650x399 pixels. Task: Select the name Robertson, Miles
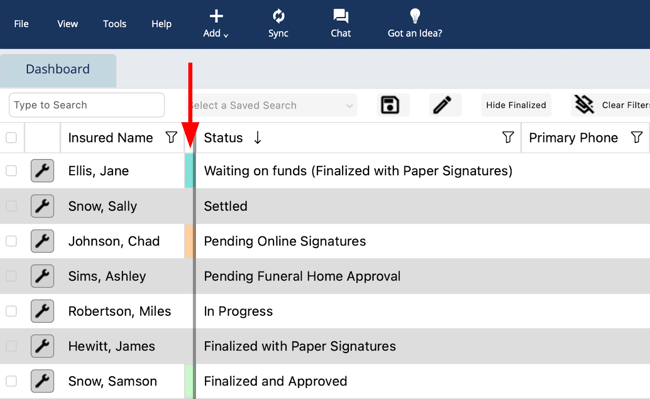119,311
